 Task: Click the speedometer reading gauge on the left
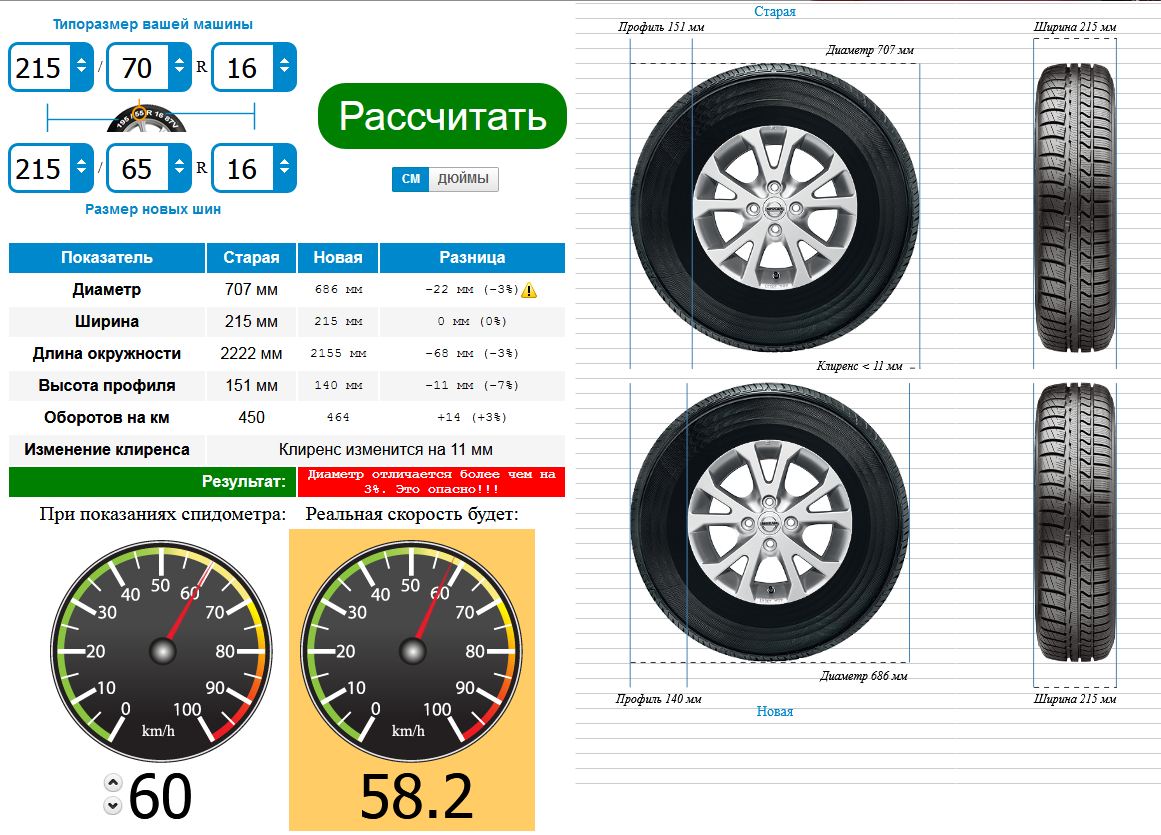[162, 650]
